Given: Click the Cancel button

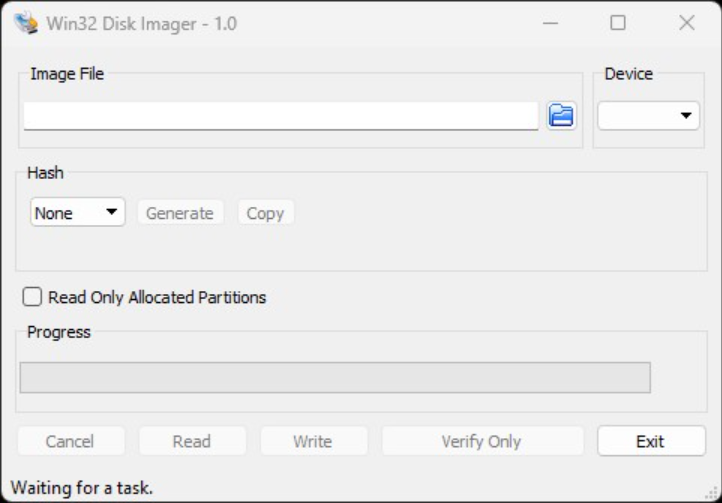Looking at the screenshot, I should [70, 441].
